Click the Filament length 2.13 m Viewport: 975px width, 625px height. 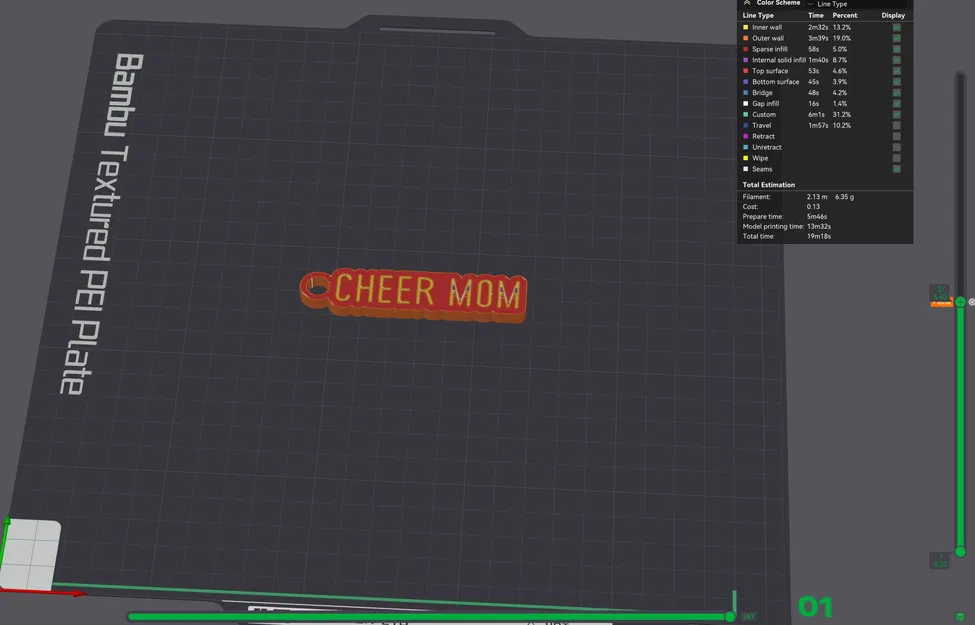[817, 197]
